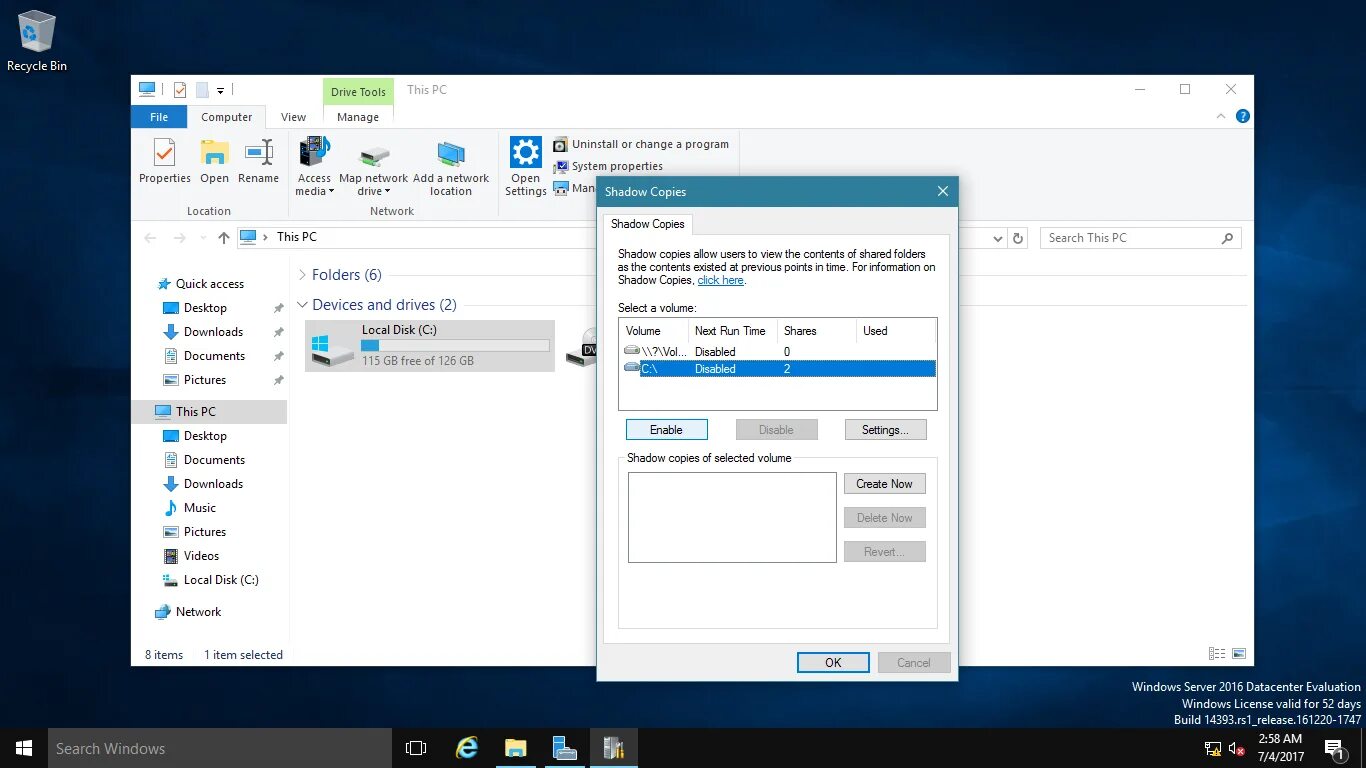Click the network tray icon
The width and height of the screenshot is (1366, 768).
click(x=1213, y=748)
